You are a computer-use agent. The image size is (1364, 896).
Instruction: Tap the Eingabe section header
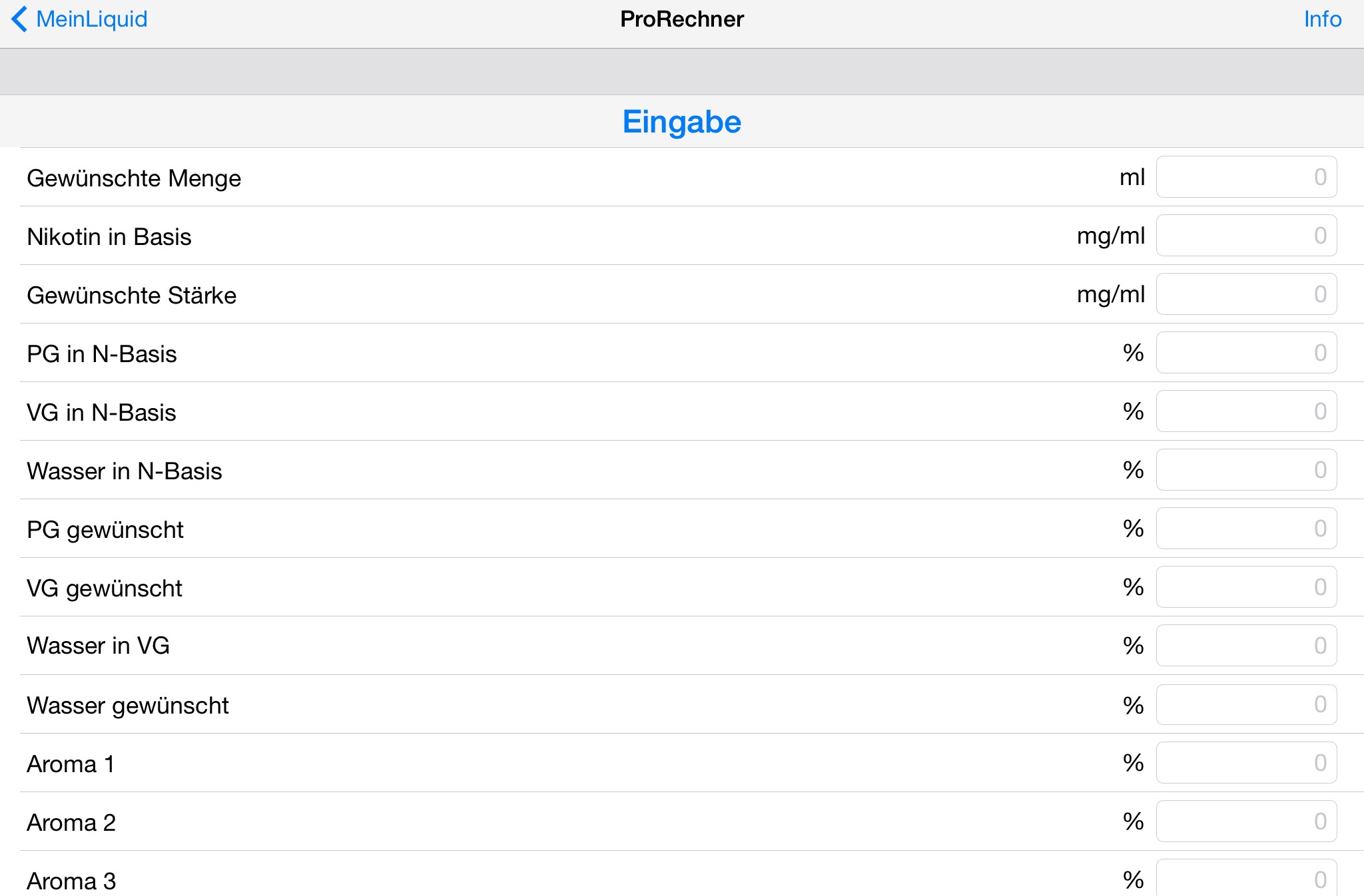click(681, 122)
